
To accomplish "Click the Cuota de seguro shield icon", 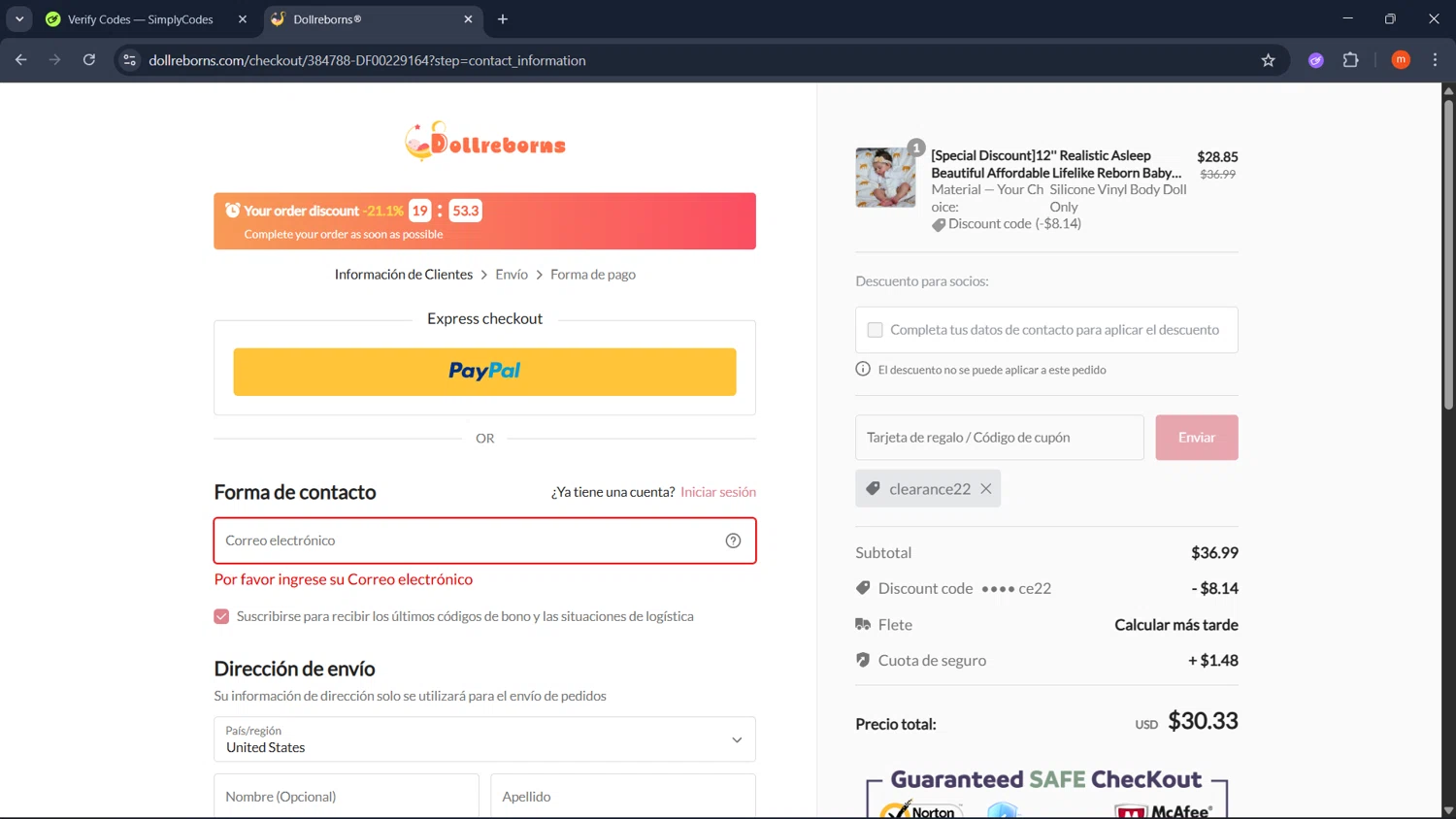I will [x=863, y=660].
